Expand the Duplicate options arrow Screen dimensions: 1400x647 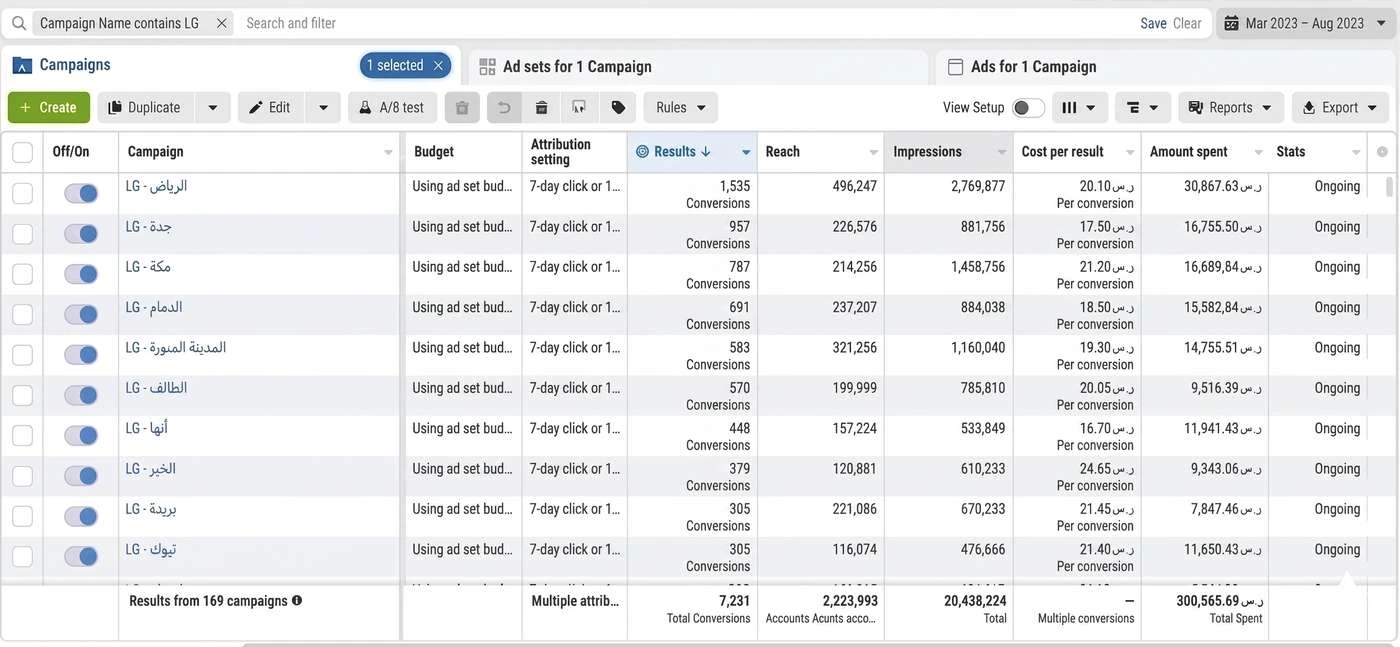(213, 108)
